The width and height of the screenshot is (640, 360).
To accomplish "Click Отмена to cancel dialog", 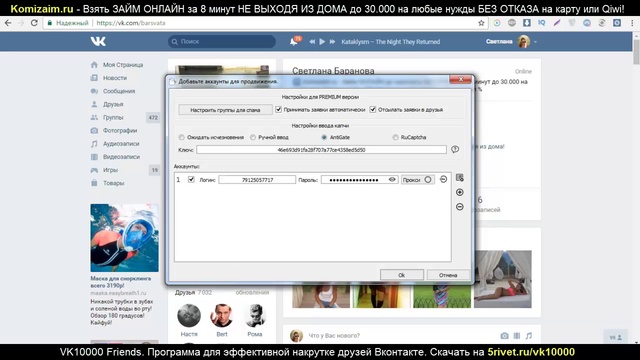I will click(448, 275).
